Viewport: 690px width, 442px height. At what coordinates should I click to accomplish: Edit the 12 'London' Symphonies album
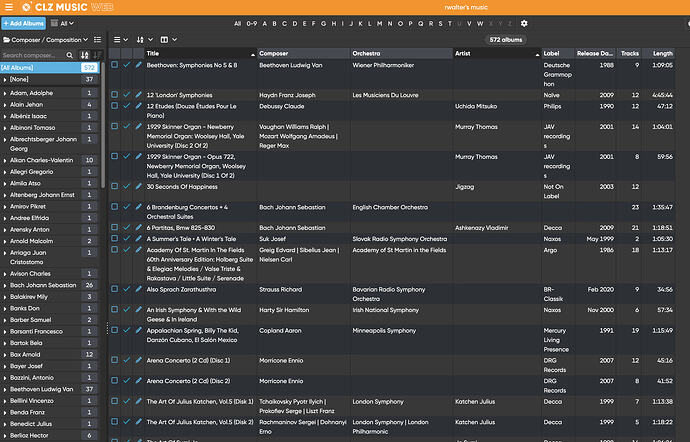[138, 95]
